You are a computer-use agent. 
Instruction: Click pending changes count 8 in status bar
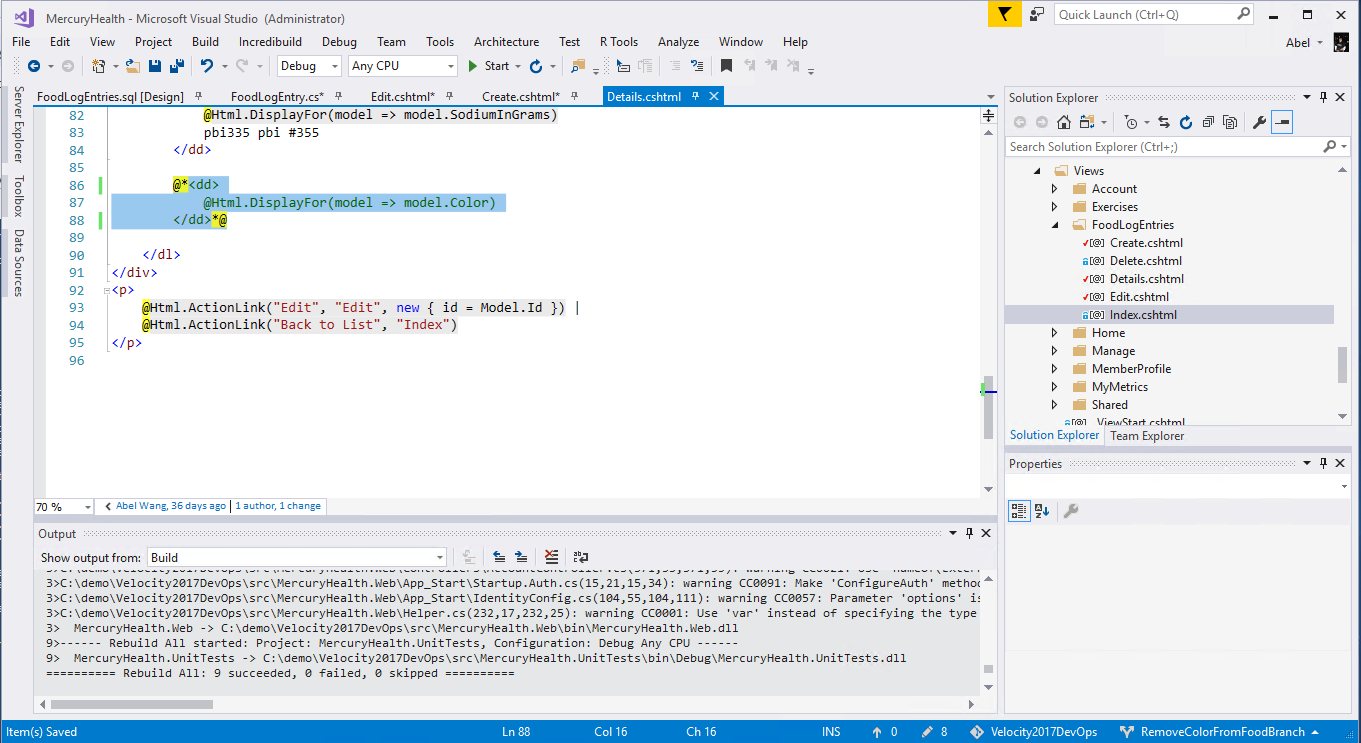click(x=934, y=732)
